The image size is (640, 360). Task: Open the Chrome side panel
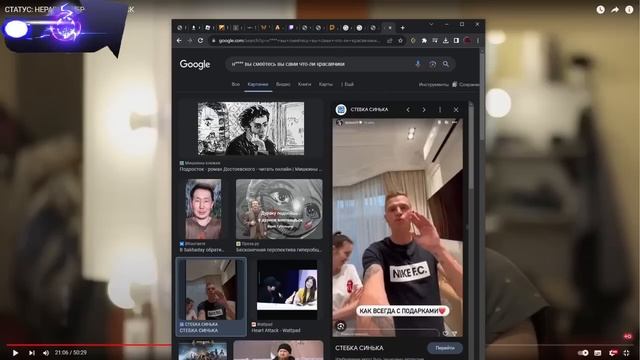coord(456,40)
